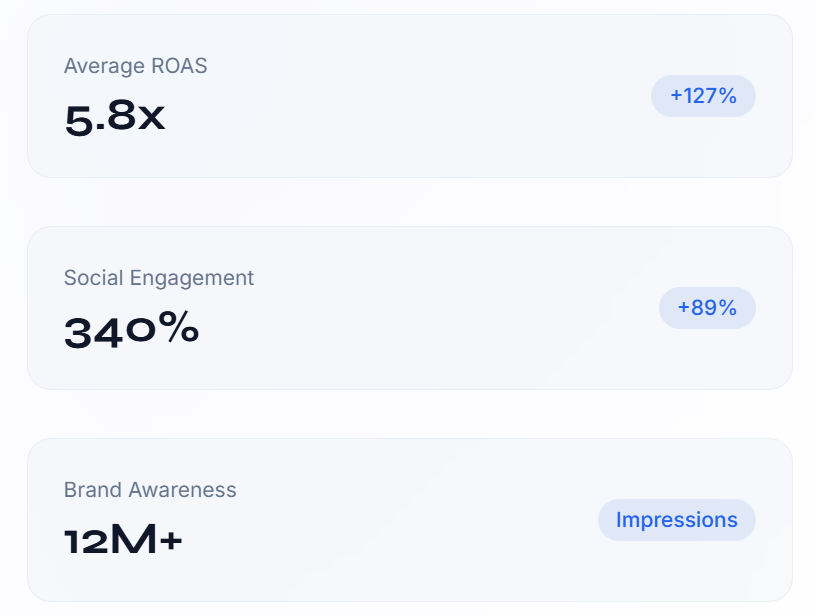Click the word Average in first card
Screen dimensions: 816x616
tap(103, 66)
